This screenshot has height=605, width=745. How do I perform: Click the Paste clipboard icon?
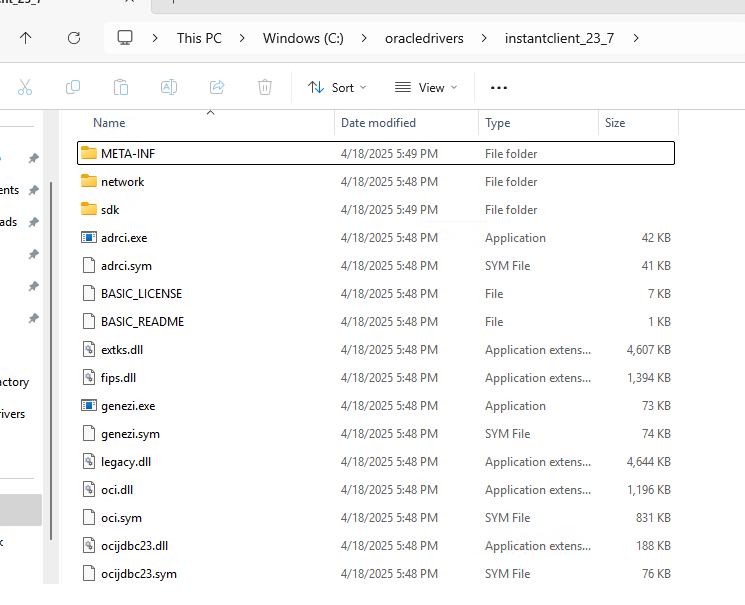pos(121,87)
